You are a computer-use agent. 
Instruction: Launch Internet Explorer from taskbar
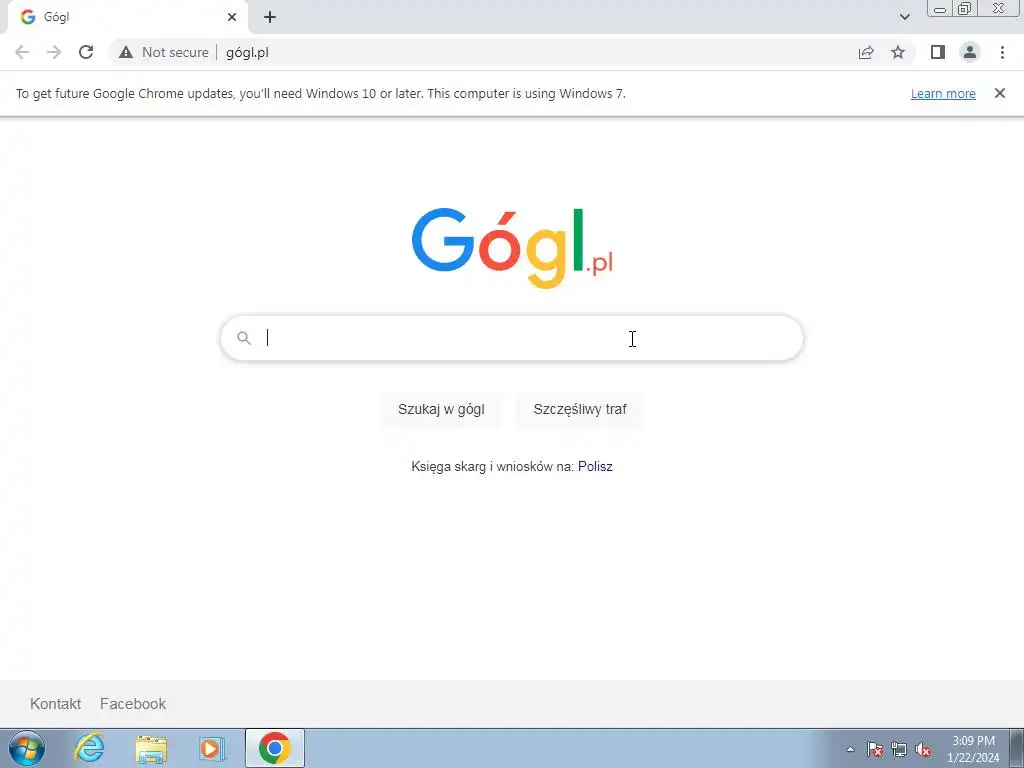pyautogui.click(x=89, y=748)
